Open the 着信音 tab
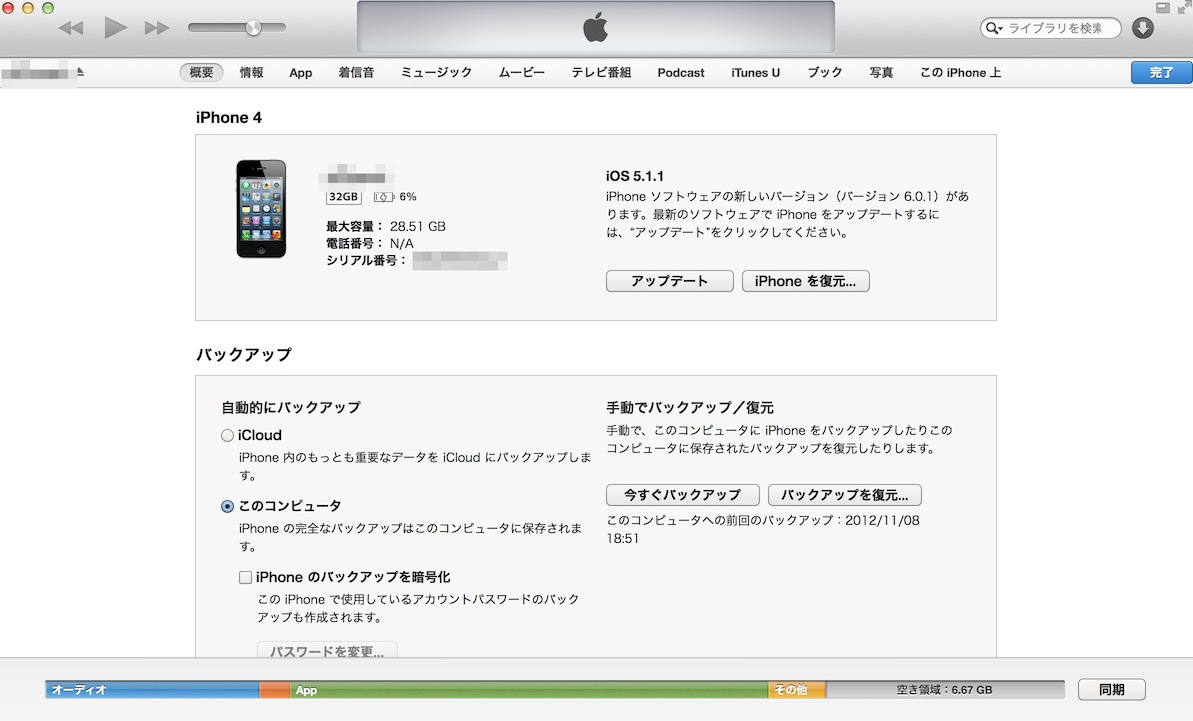 [356, 72]
